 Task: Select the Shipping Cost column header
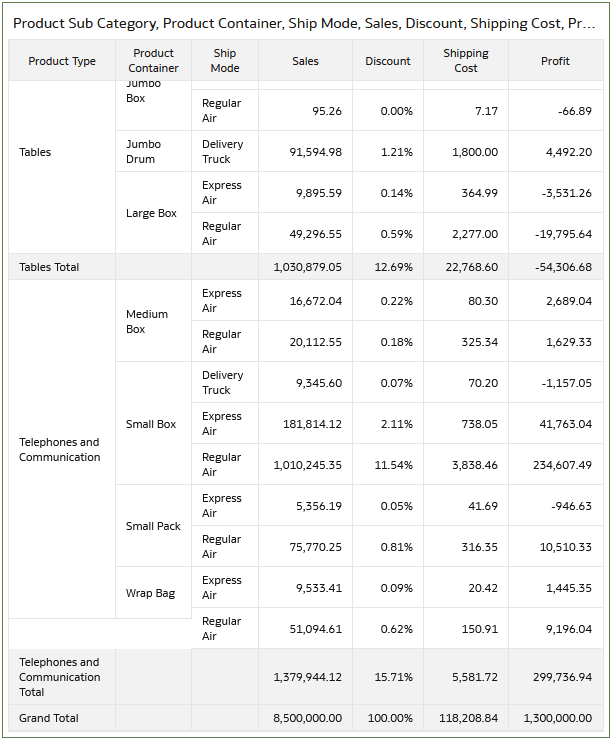(465, 61)
